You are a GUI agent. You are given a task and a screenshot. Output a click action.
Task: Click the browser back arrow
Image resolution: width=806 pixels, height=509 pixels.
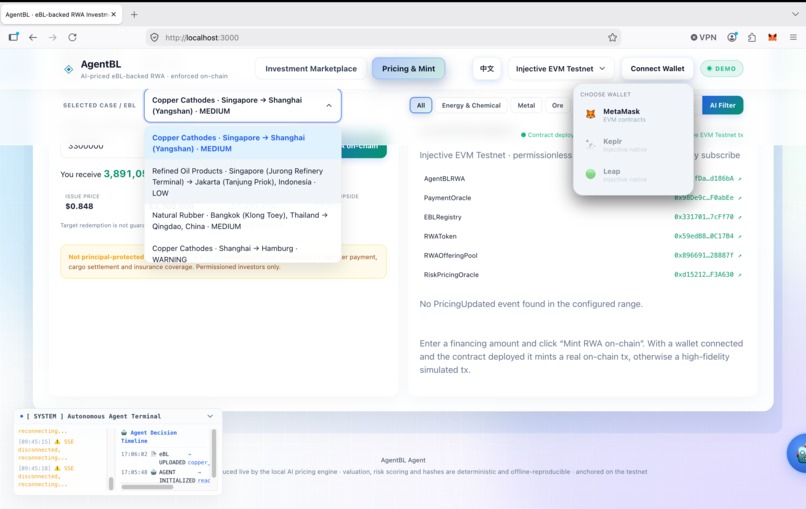(33, 38)
